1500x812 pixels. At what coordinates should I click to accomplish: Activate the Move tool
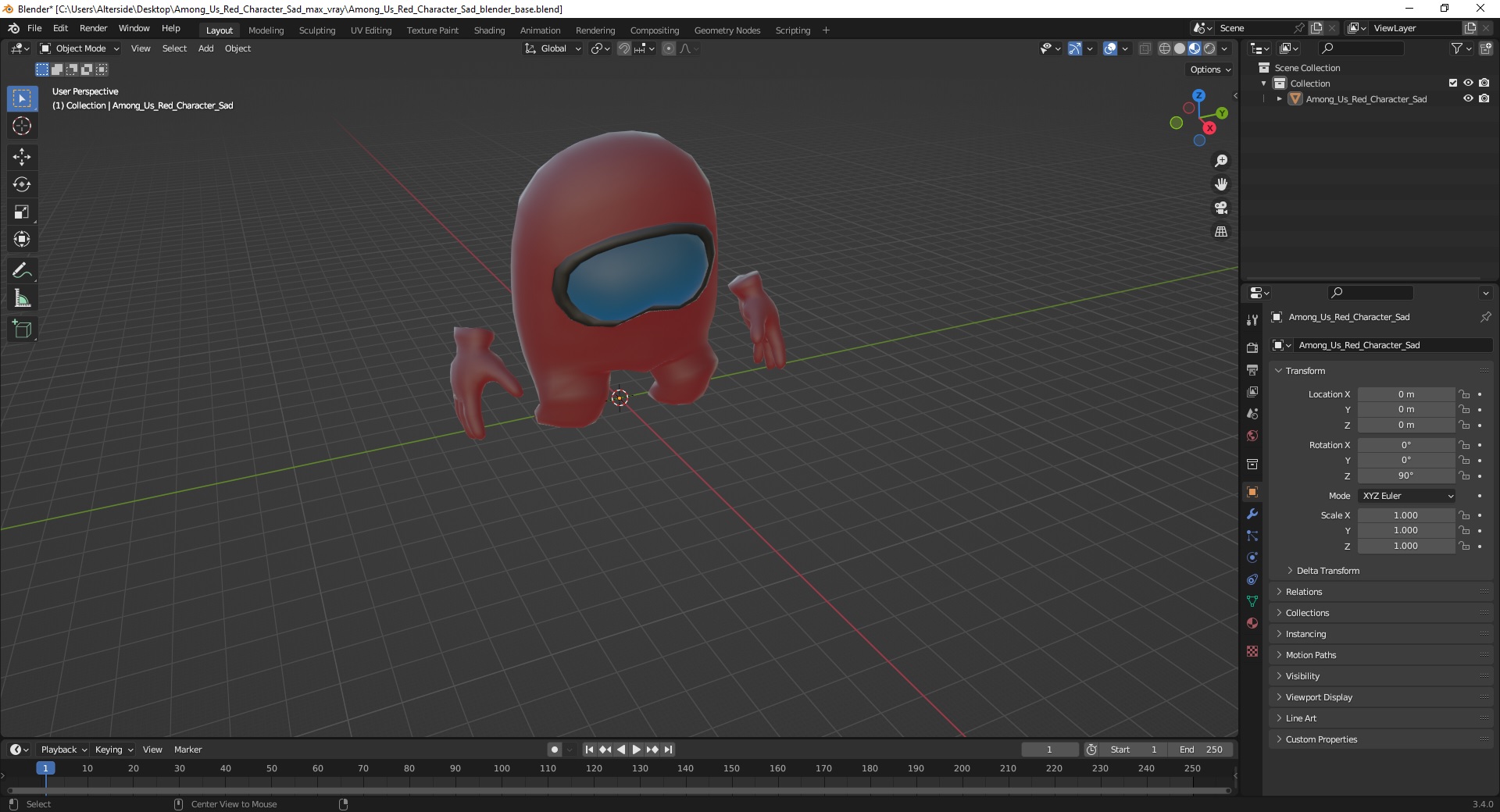coord(22,157)
